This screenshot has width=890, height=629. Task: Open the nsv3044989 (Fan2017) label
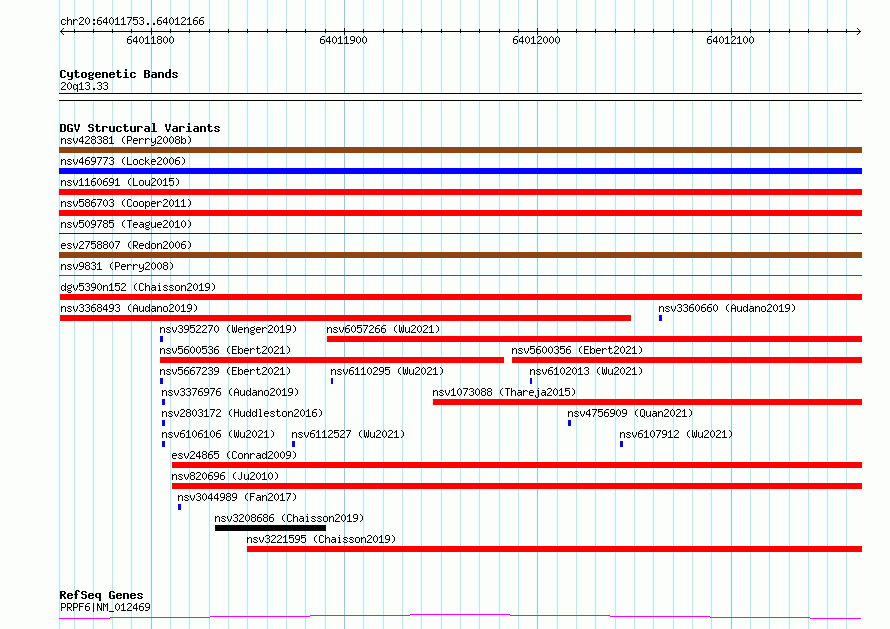pyautogui.click(x=237, y=497)
